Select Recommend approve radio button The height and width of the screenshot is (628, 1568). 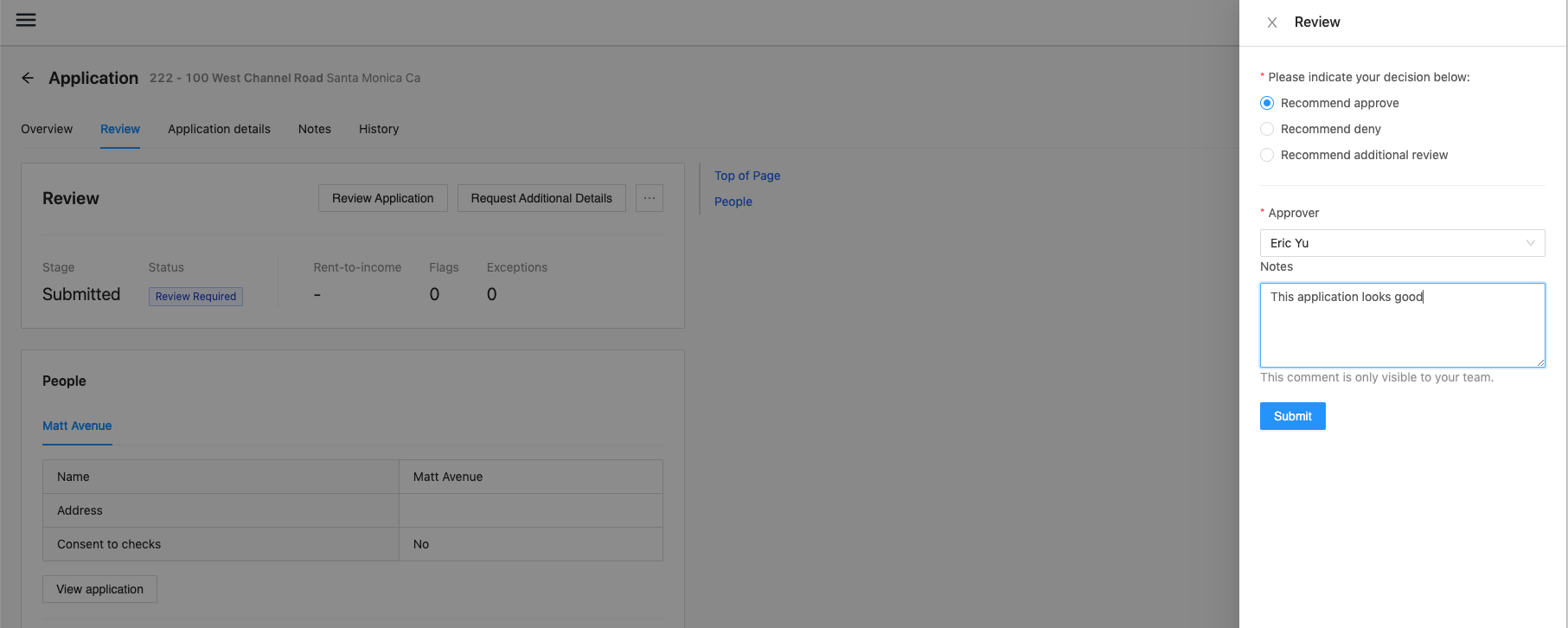click(1267, 103)
